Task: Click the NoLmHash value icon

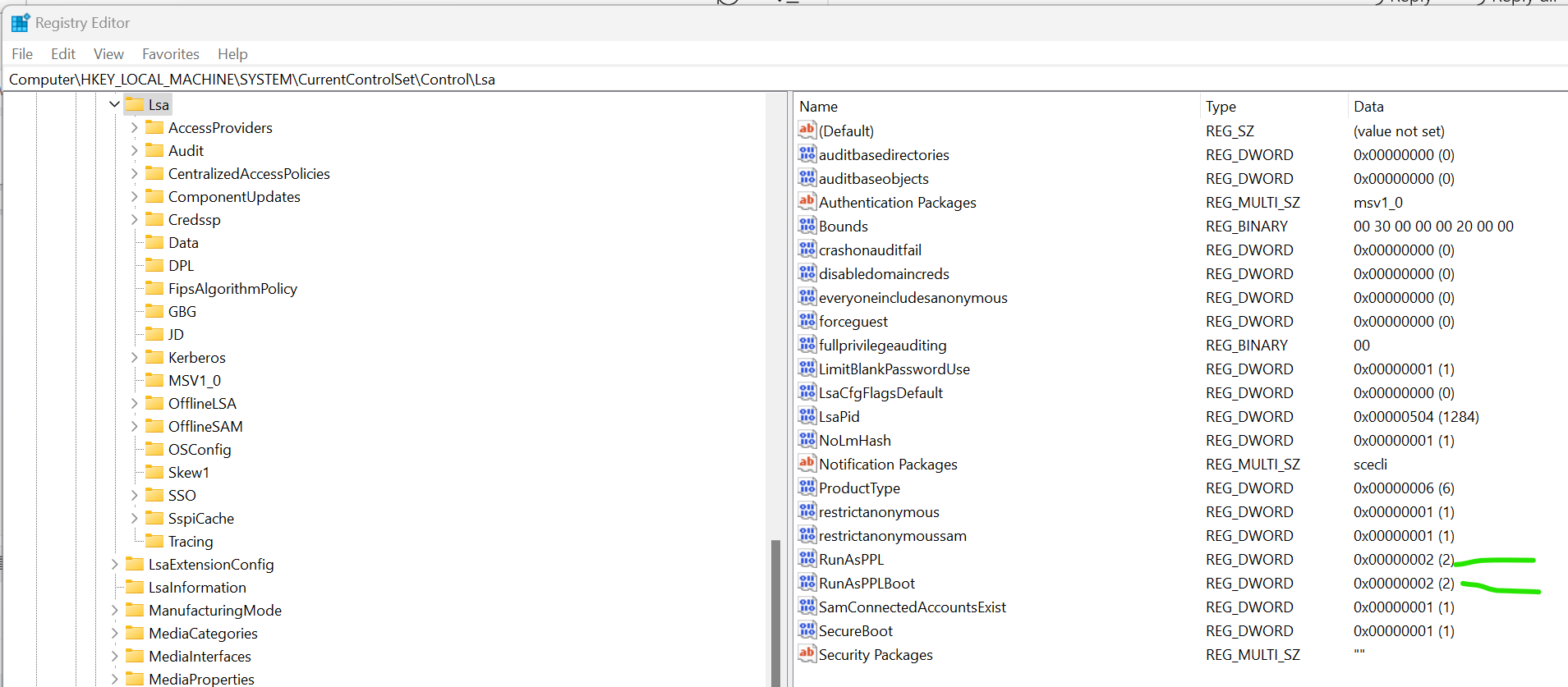Action: point(807,439)
